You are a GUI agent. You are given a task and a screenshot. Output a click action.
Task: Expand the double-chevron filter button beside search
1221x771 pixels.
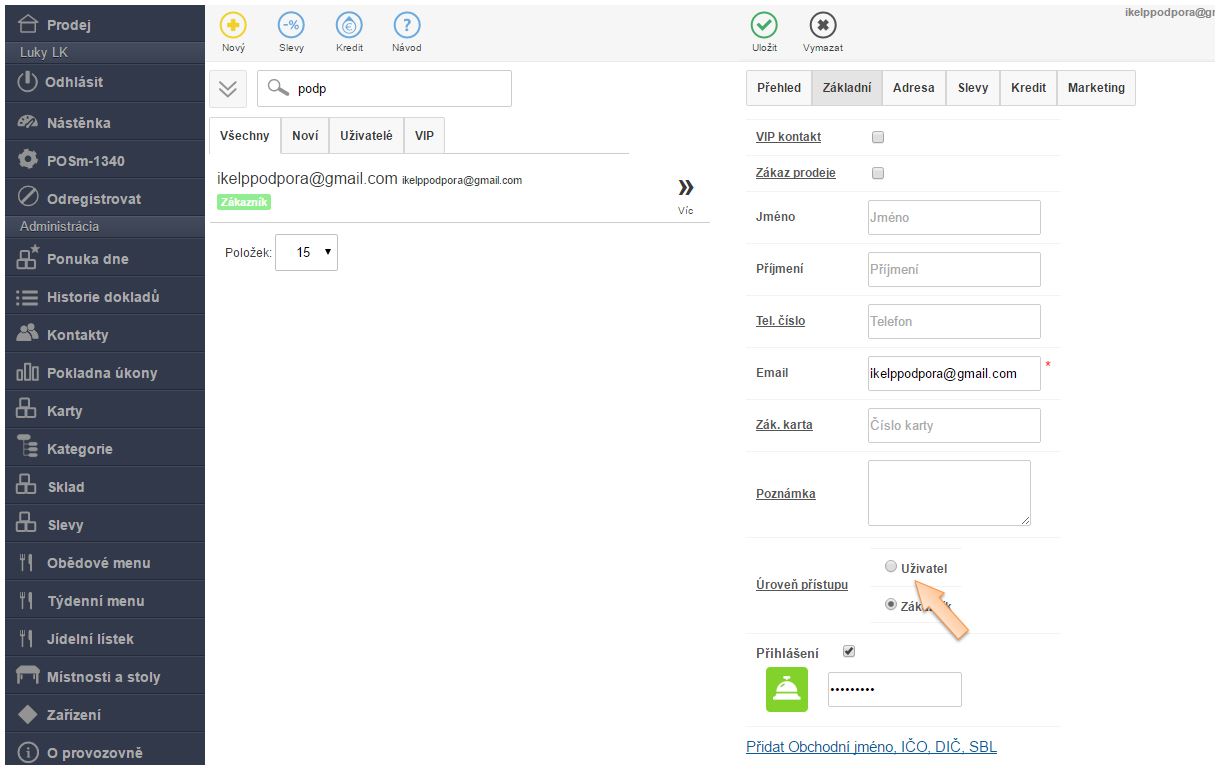click(x=228, y=88)
